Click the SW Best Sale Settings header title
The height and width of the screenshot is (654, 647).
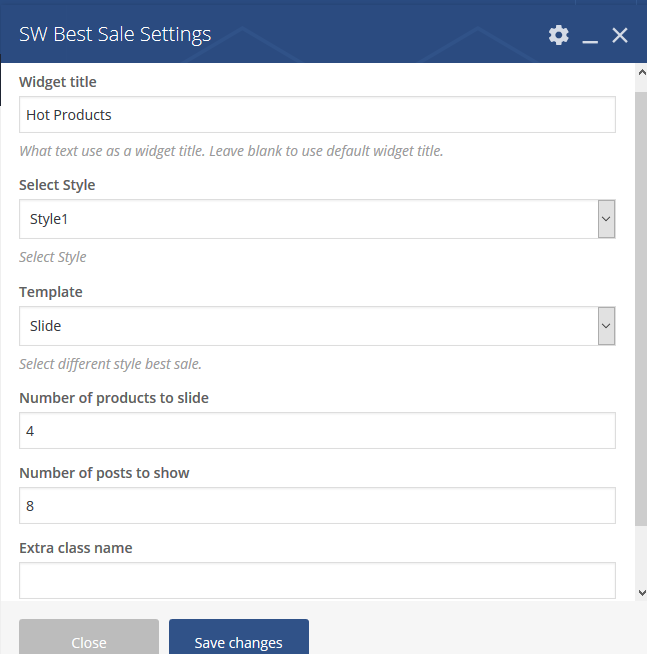pyautogui.click(x=115, y=35)
